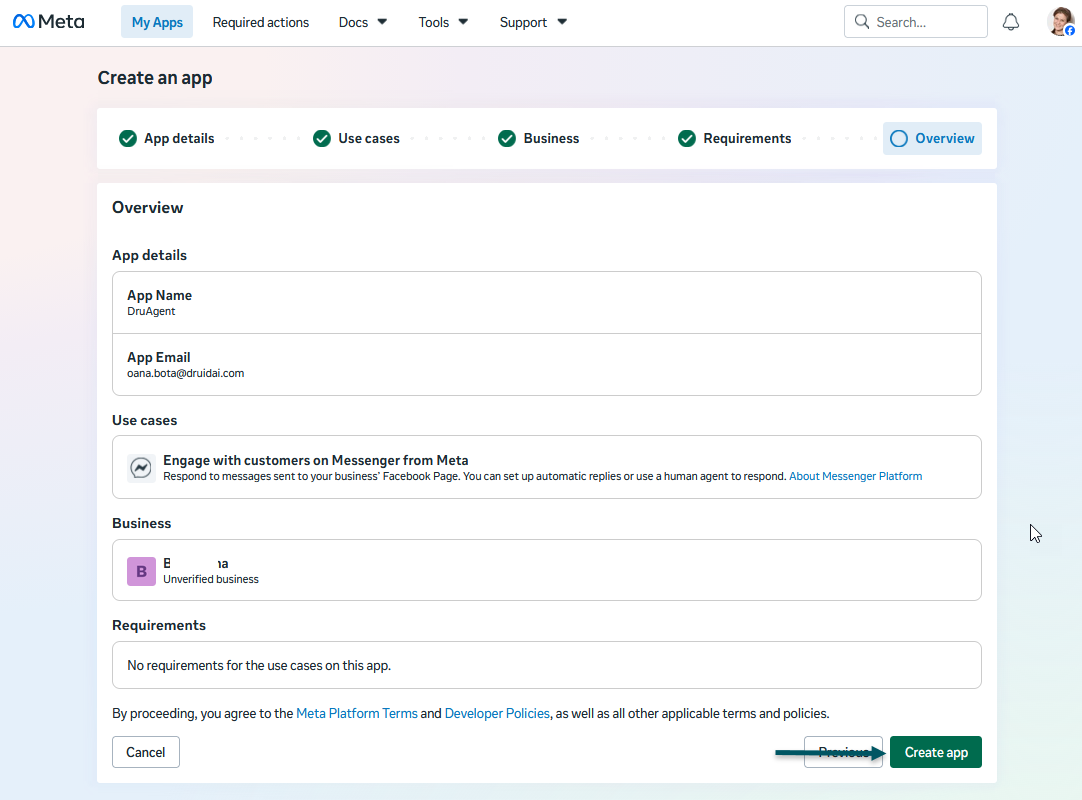
Task: Click the Business step checkmark icon
Action: pos(506,139)
